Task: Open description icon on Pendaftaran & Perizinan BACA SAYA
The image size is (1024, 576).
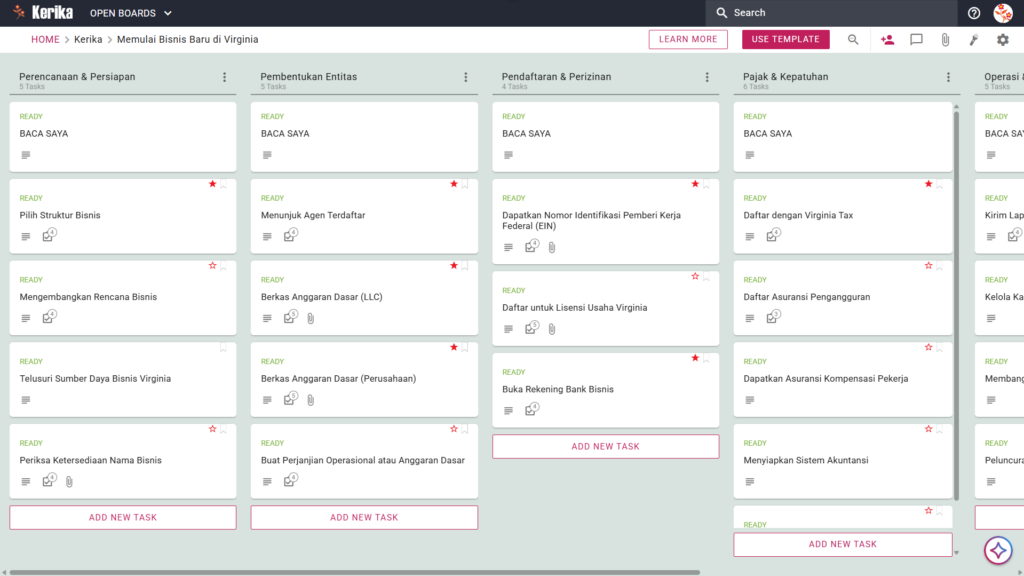Action: (508, 155)
